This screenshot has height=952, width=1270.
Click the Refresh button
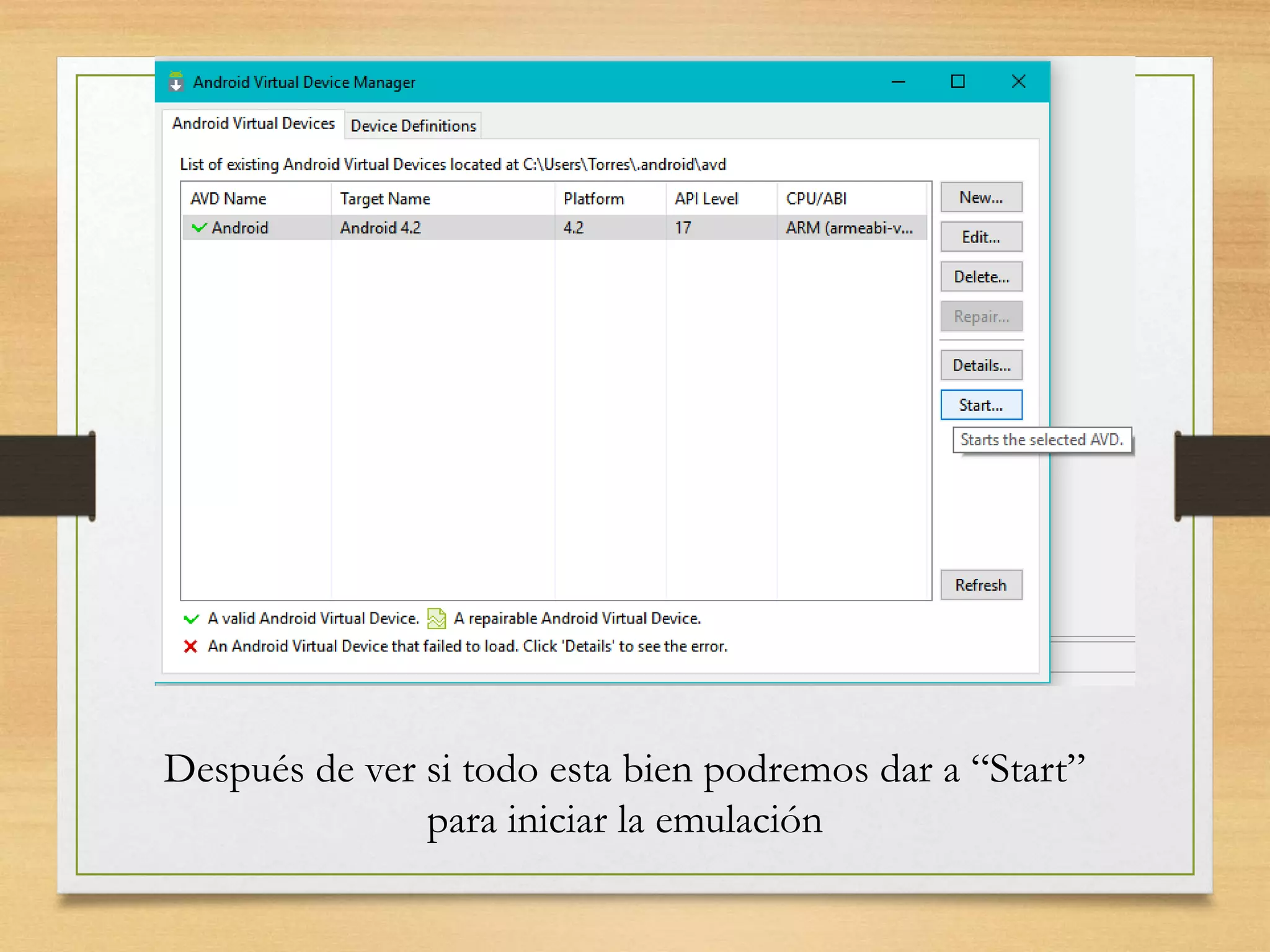(981, 584)
